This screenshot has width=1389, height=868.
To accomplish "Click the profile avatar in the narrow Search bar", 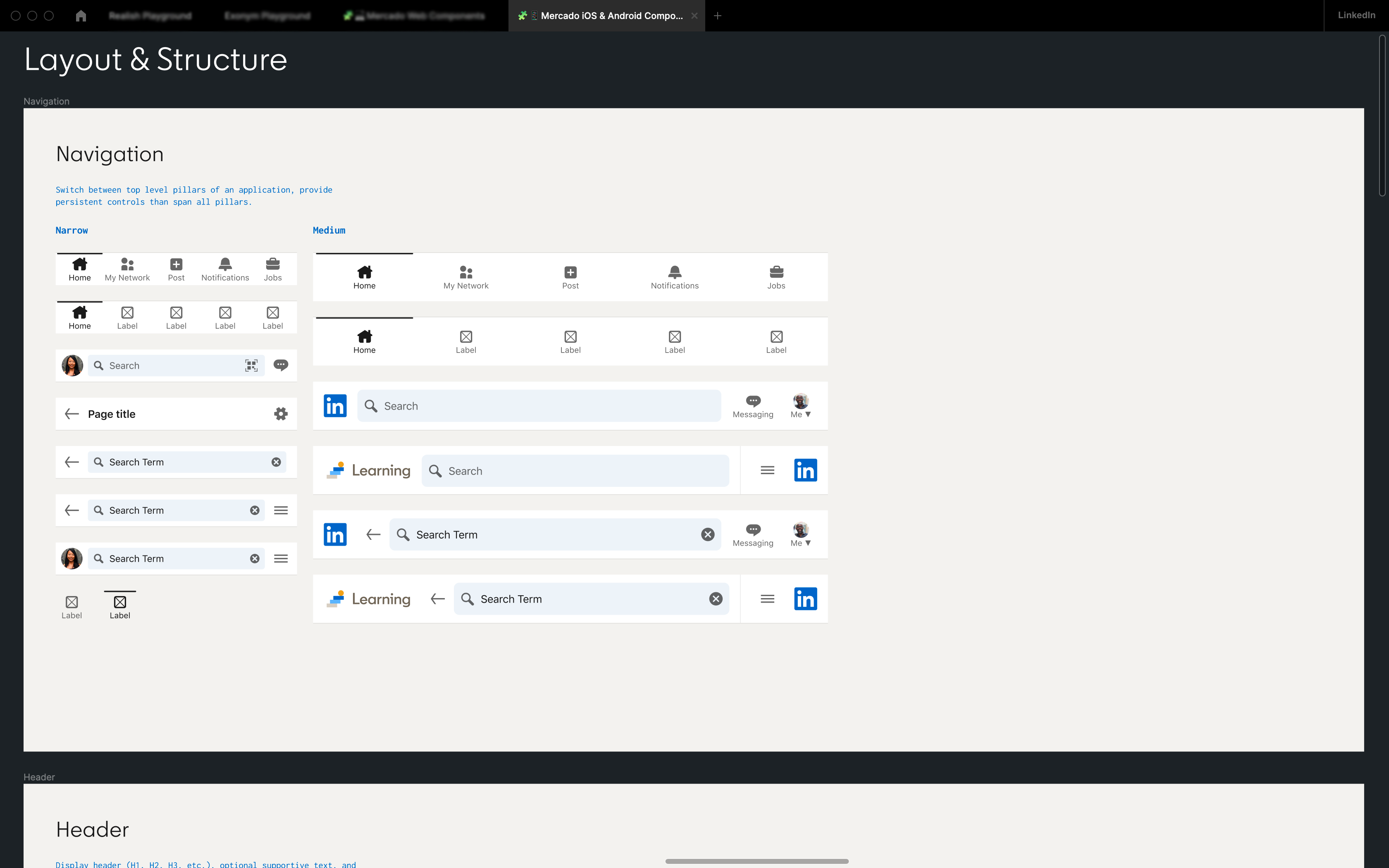I will (72, 365).
